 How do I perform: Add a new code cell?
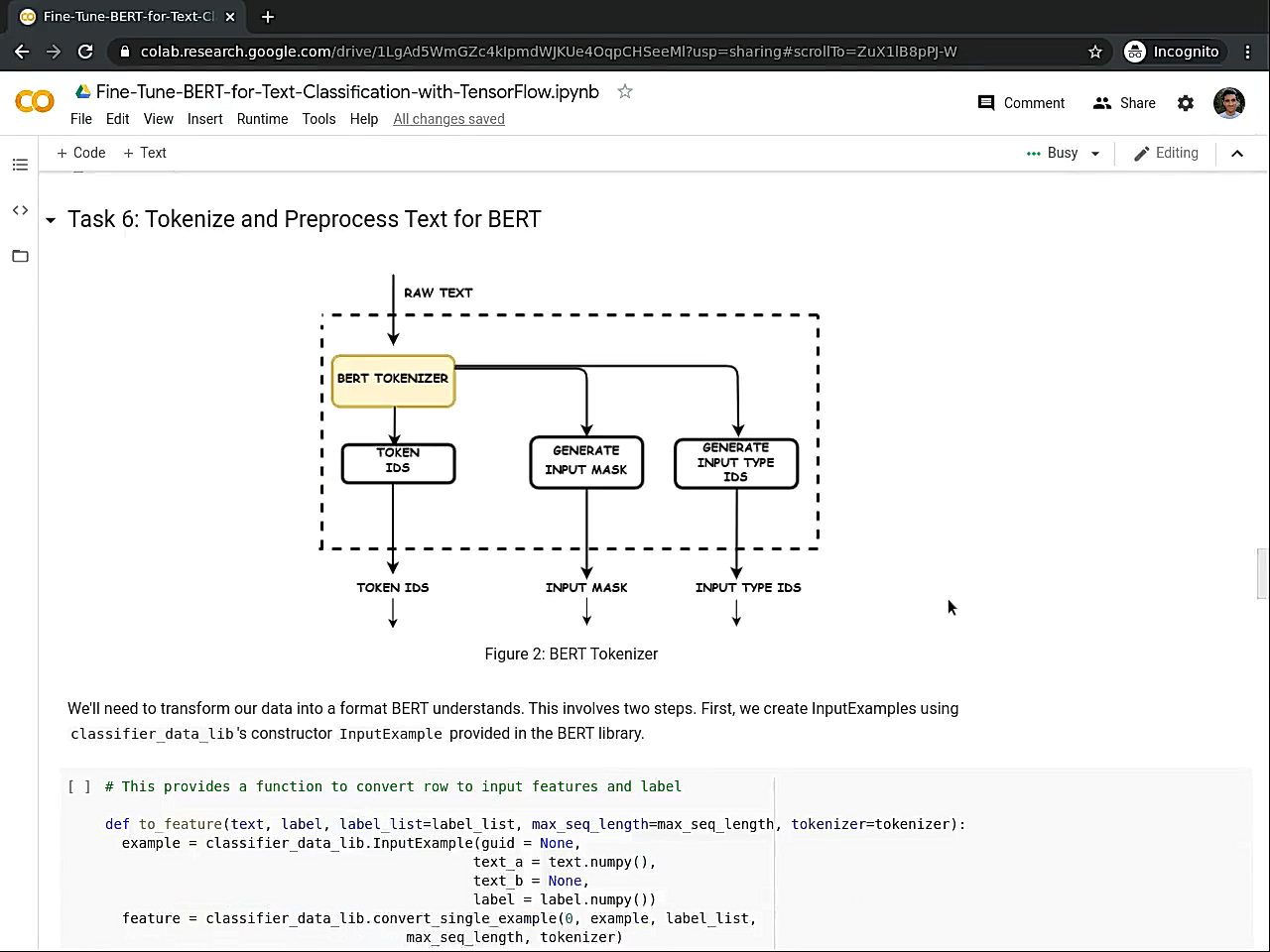click(x=81, y=153)
